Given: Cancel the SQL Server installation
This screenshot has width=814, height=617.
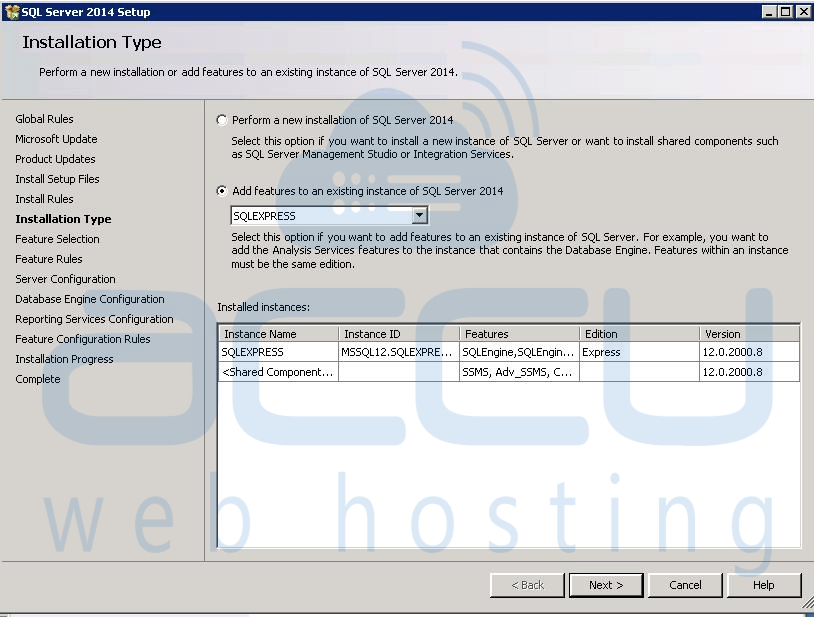Looking at the screenshot, I should 685,585.
